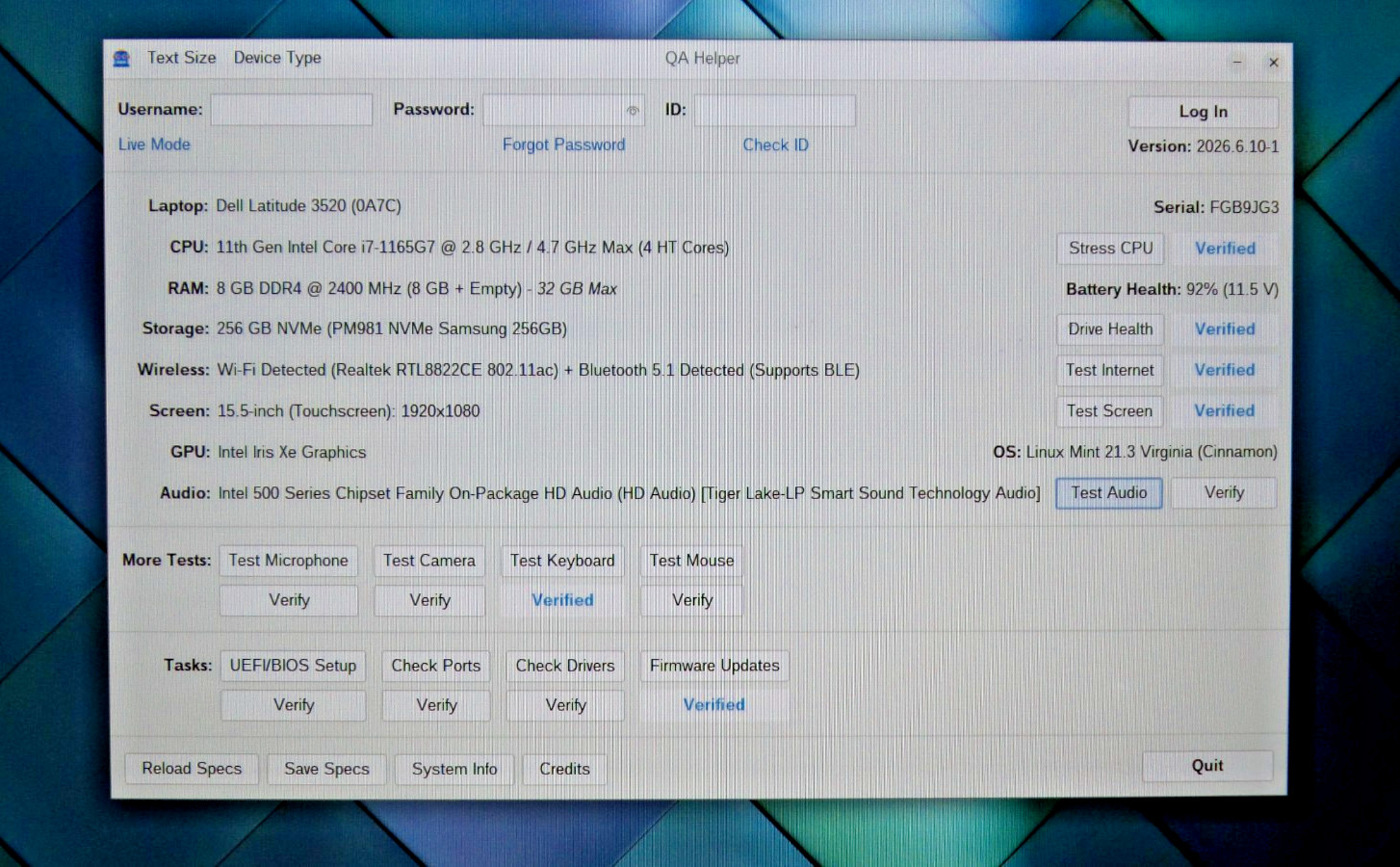Open the System Info window
Image resolution: width=1400 pixels, height=867 pixels.
454,769
